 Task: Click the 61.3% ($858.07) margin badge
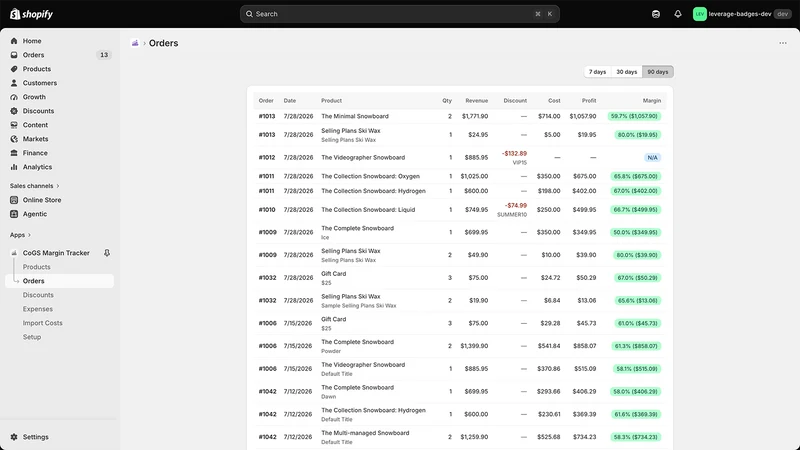pyautogui.click(x=636, y=346)
